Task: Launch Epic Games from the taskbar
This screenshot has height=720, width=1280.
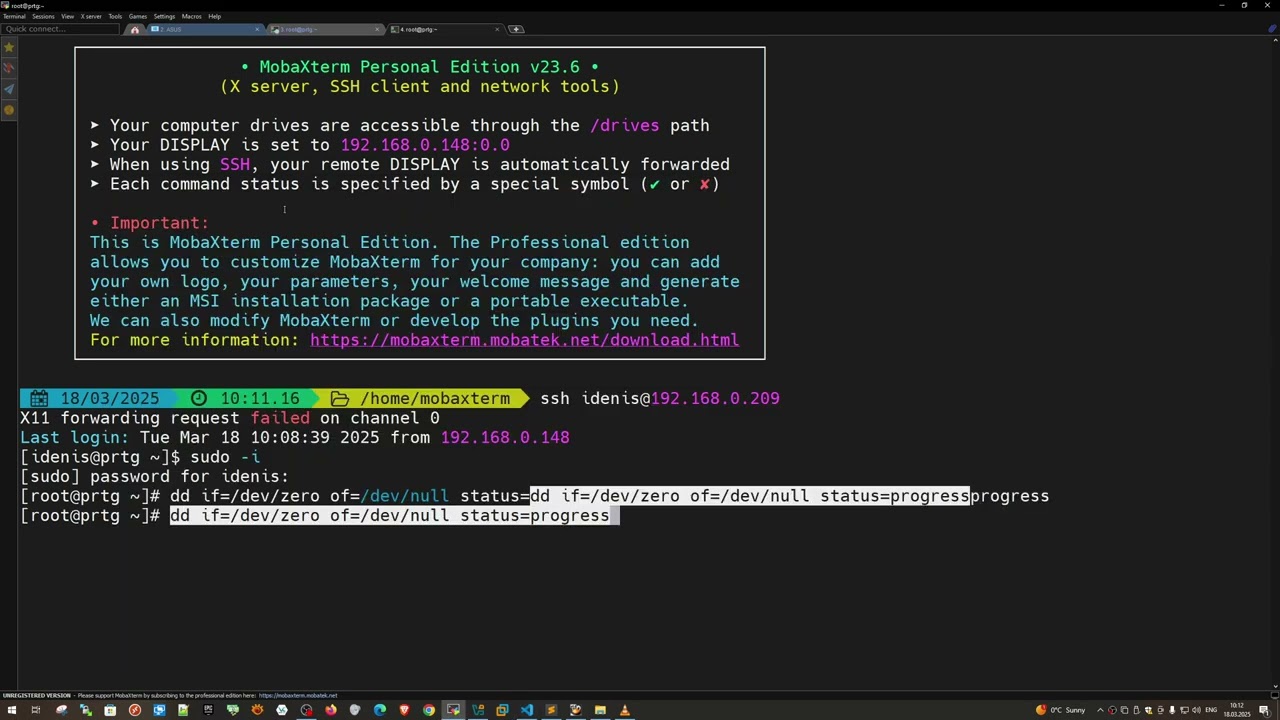Action: tap(208, 710)
